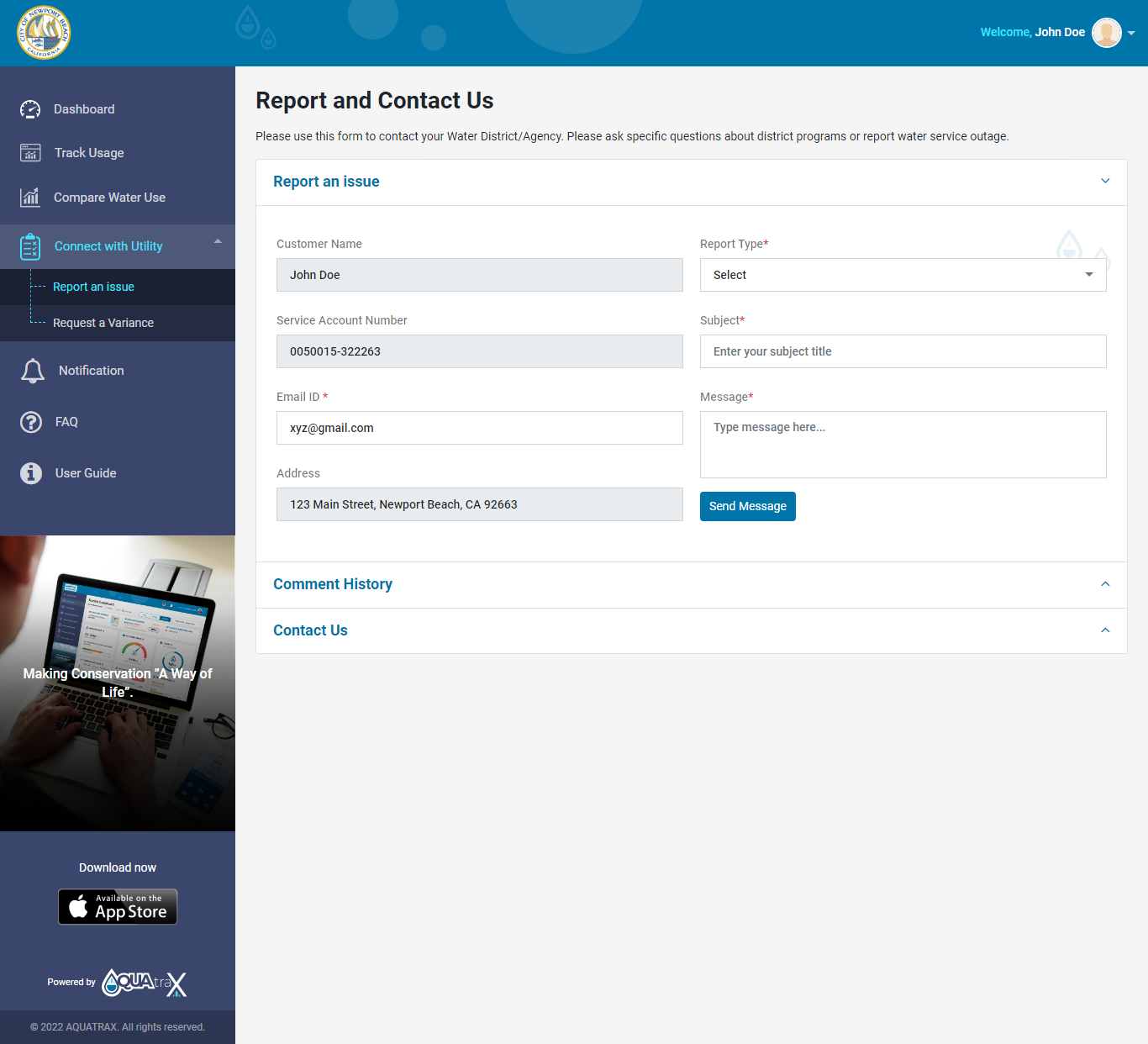Image resolution: width=1148 pixels, height=1044 pixels.
Task: Click the Notification bell icon
Action: 33,371
